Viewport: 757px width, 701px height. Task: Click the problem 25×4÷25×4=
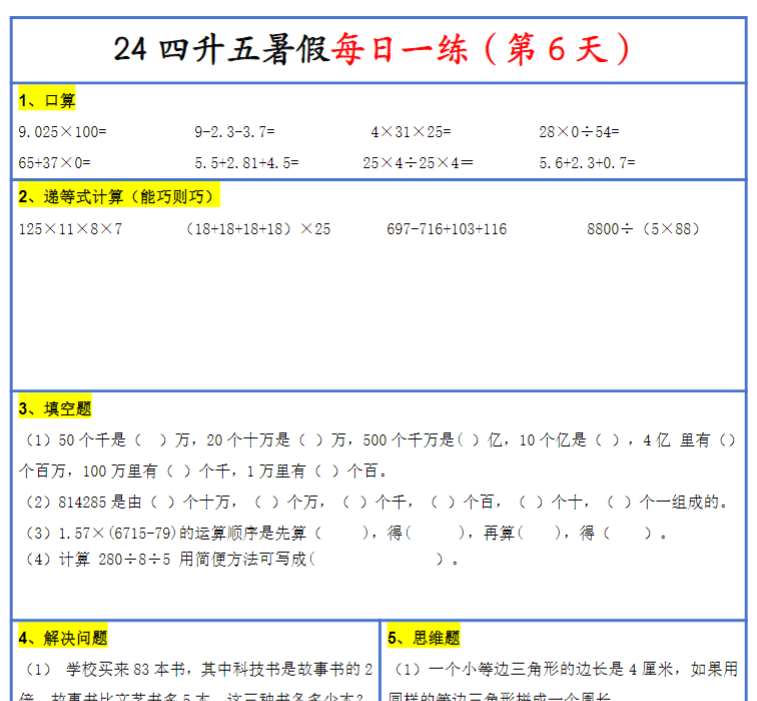418,162
